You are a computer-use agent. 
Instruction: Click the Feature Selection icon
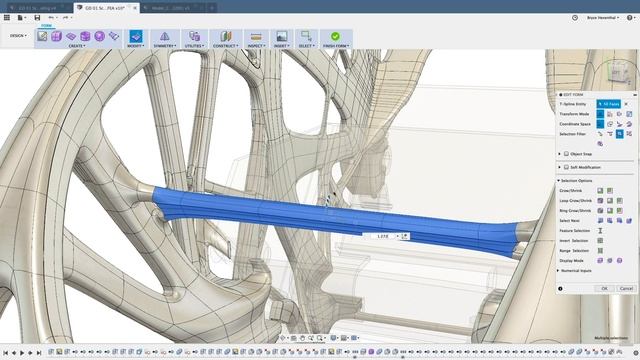[600, 231]
